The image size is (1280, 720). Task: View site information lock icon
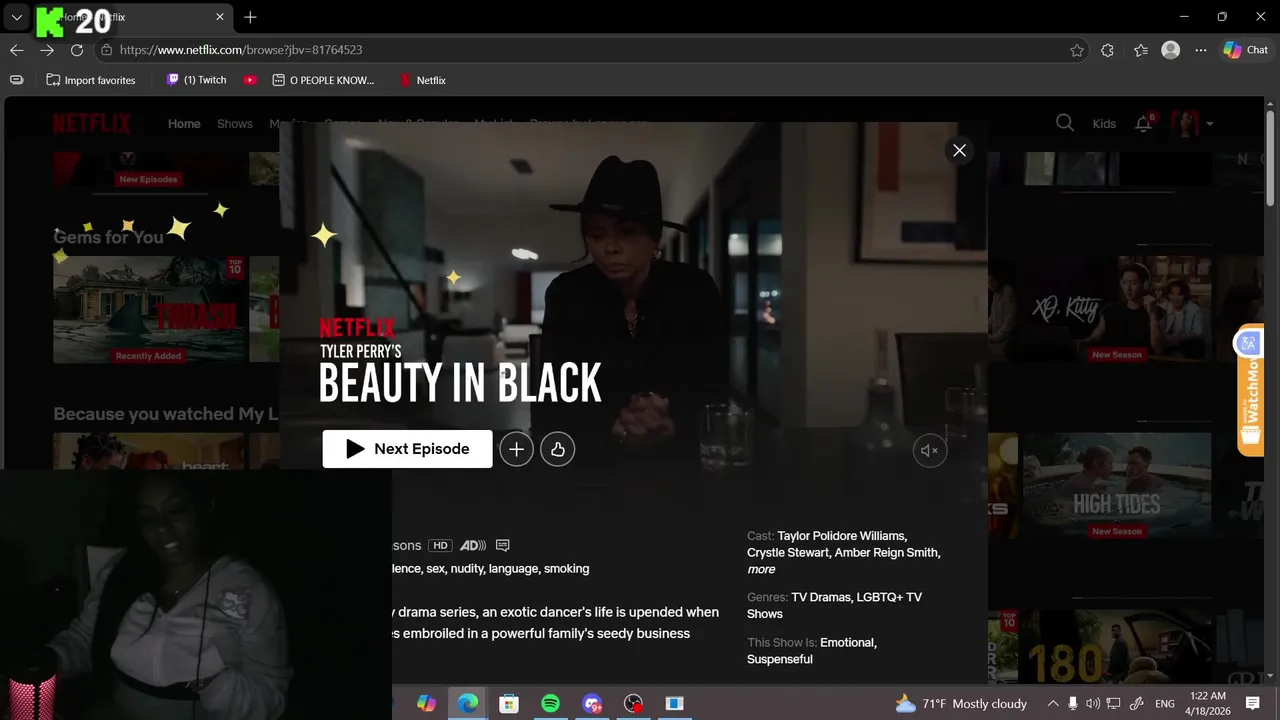coord(106,50)
